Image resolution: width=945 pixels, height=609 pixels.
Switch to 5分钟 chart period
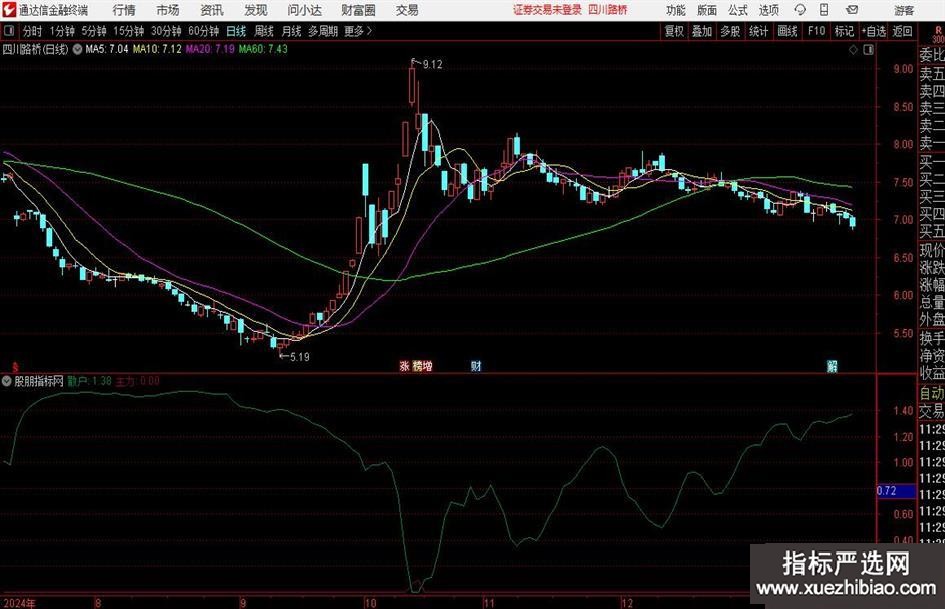click(x=94, y=31)
